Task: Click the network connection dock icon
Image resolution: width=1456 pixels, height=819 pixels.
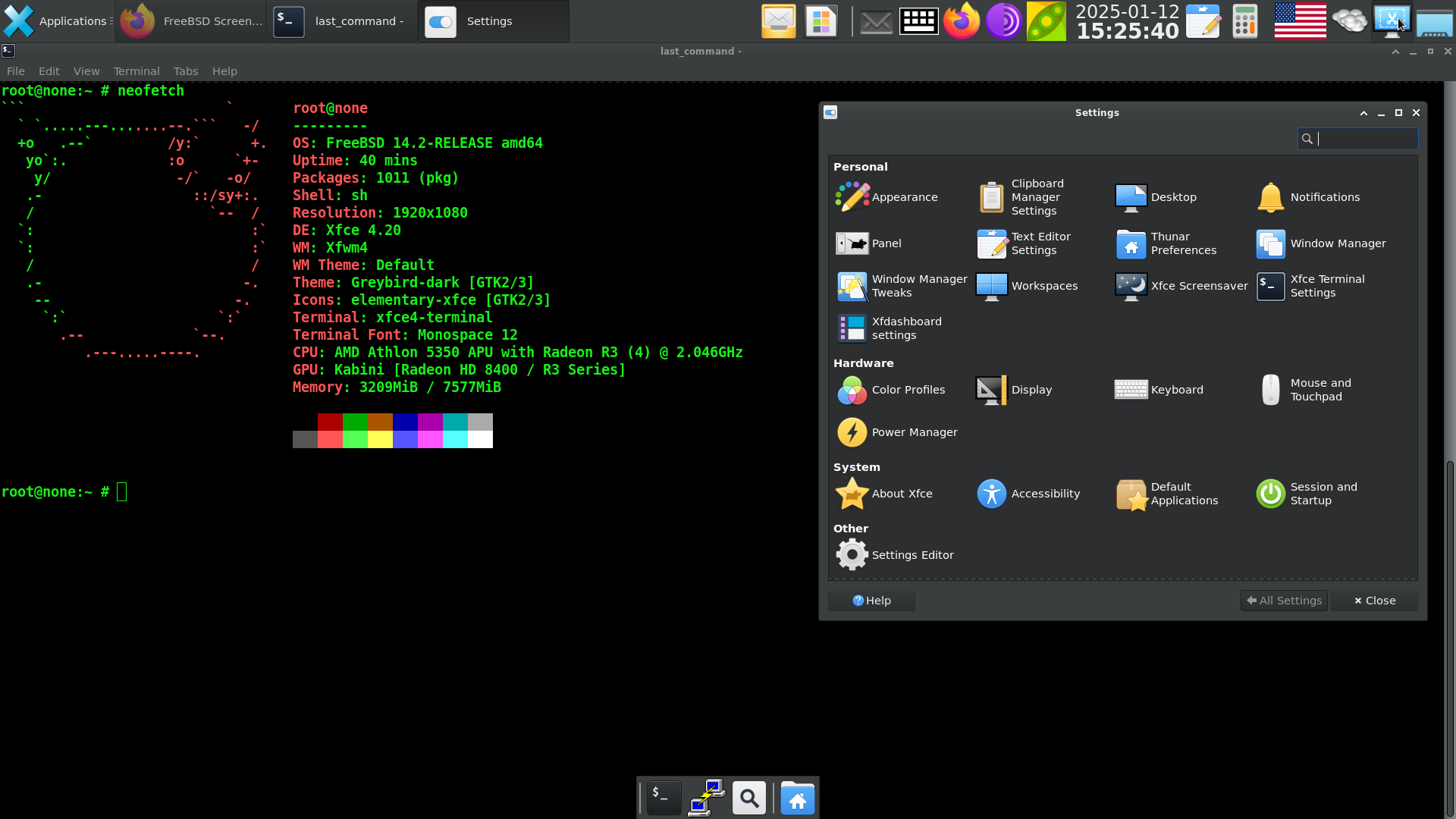Action: 706,798
